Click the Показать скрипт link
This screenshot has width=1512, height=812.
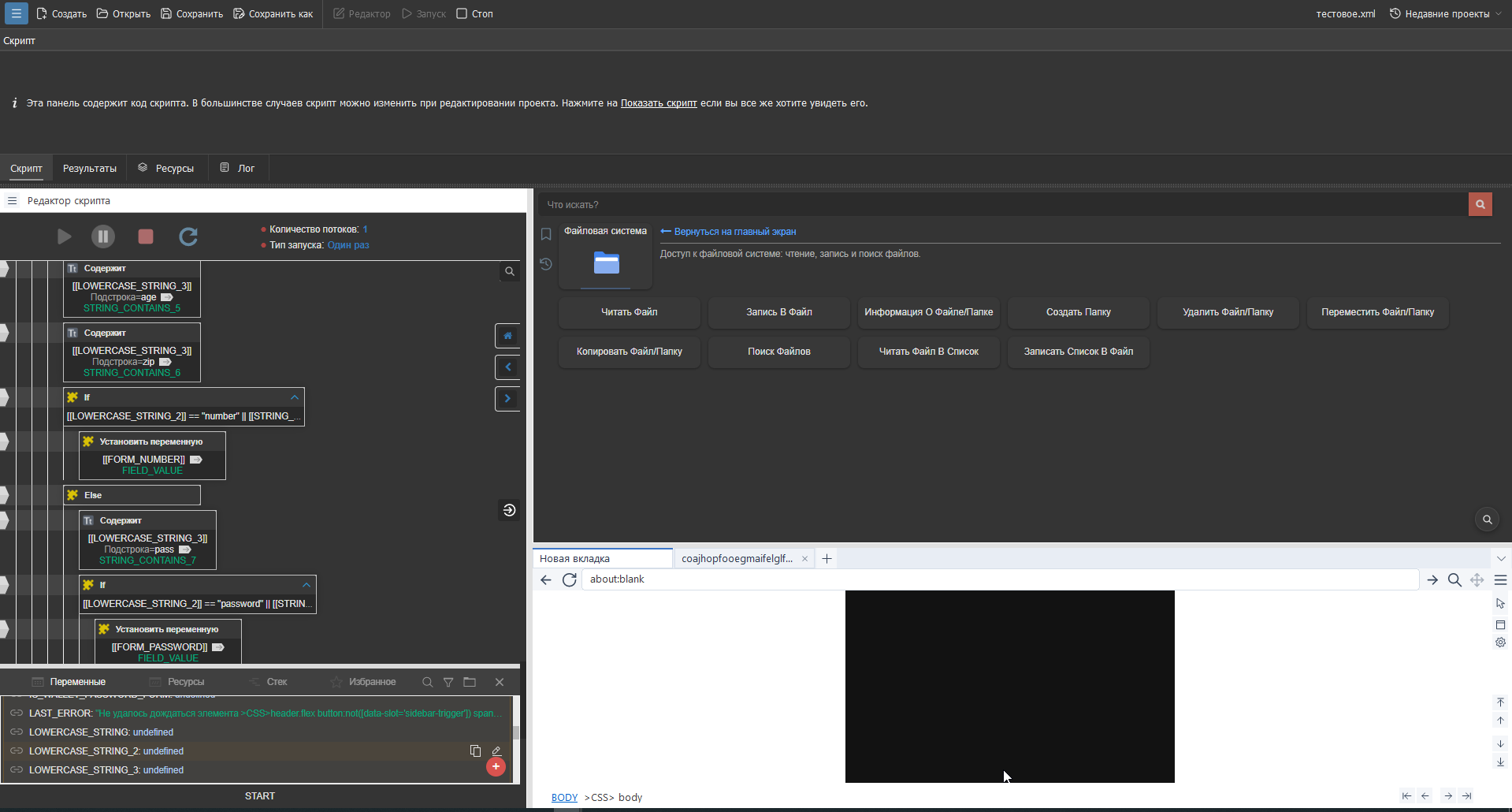pos(659,103)
